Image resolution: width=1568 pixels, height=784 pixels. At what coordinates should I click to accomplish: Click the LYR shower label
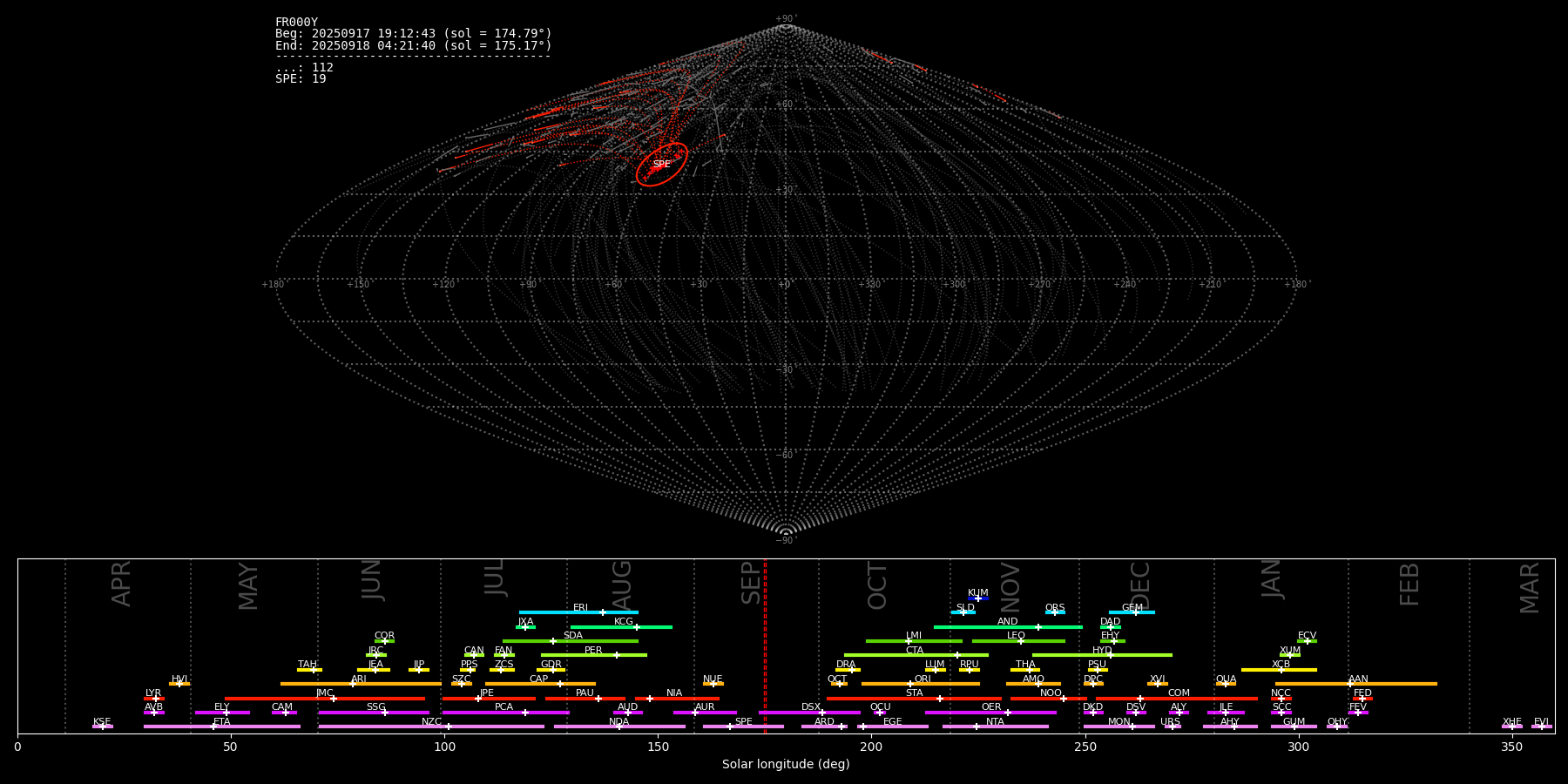(153, 693)
